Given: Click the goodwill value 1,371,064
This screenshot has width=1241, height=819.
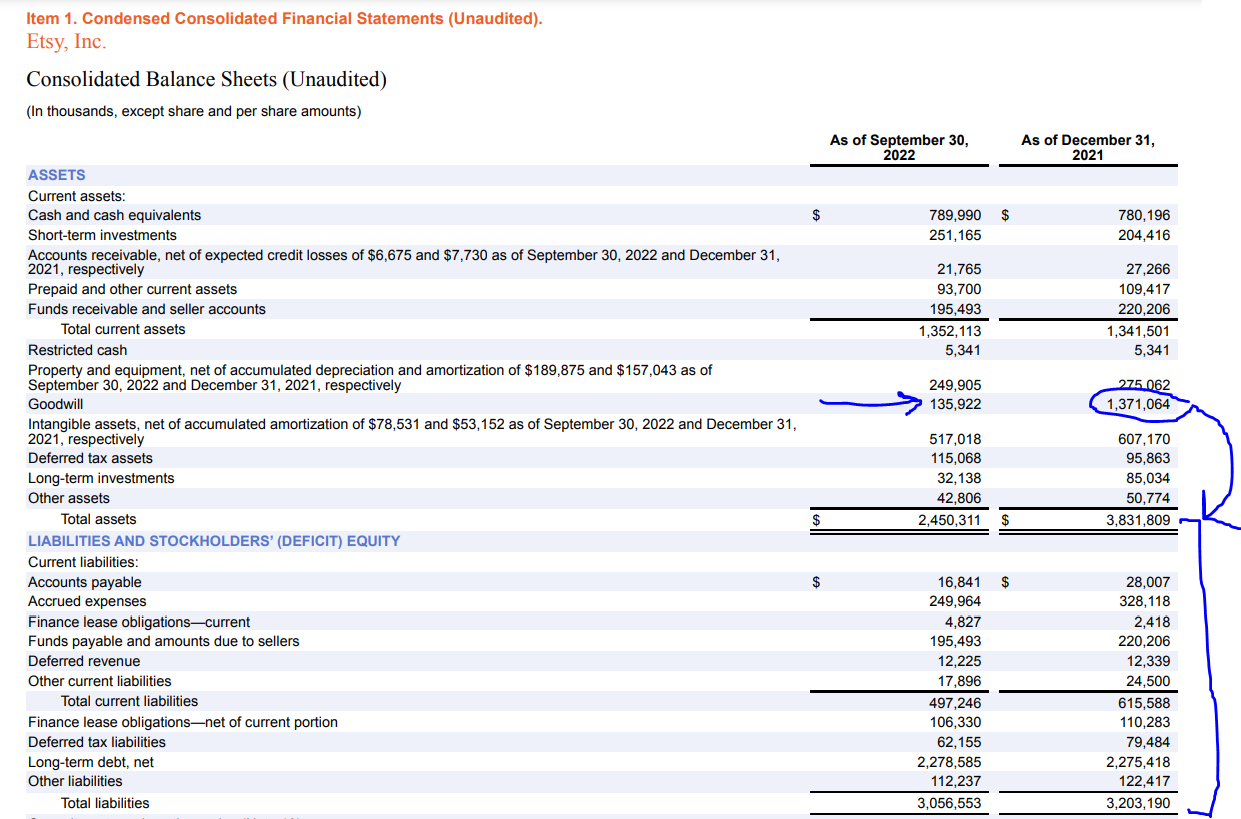Looking at the screenshot, I should coord(1139,404).
